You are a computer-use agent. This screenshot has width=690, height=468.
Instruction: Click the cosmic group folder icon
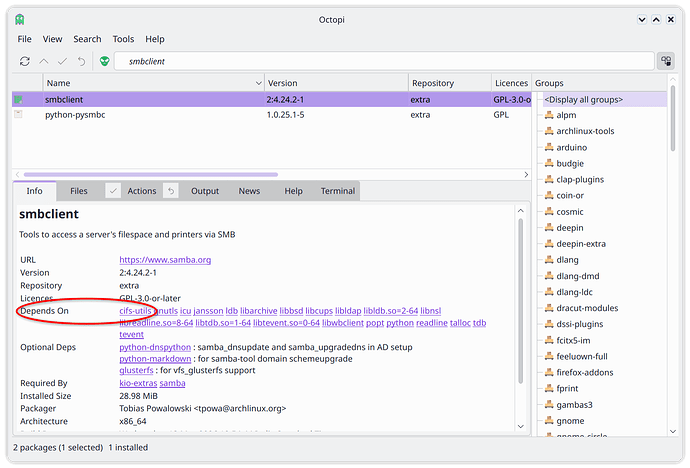coord(549,212)
